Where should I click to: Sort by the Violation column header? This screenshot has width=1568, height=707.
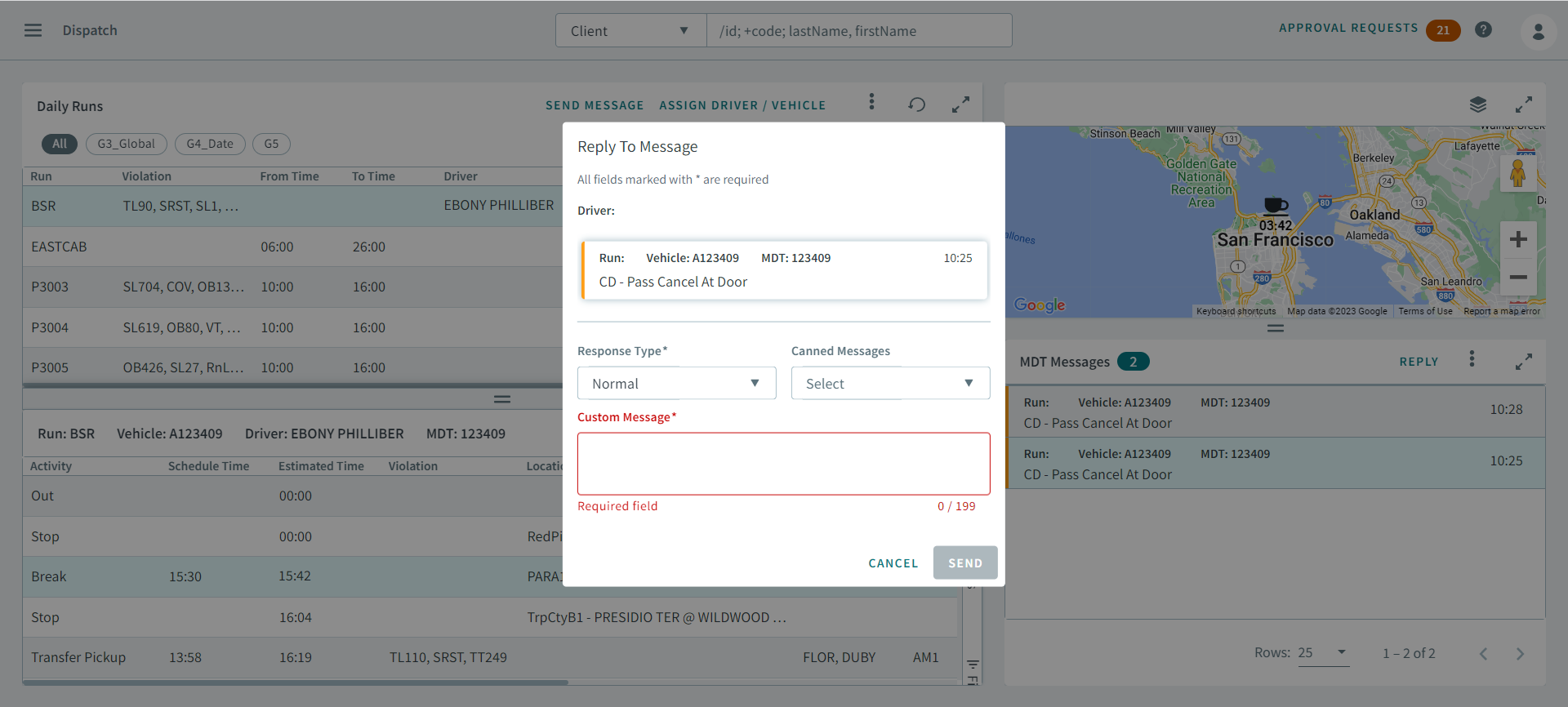pos(146,176)
